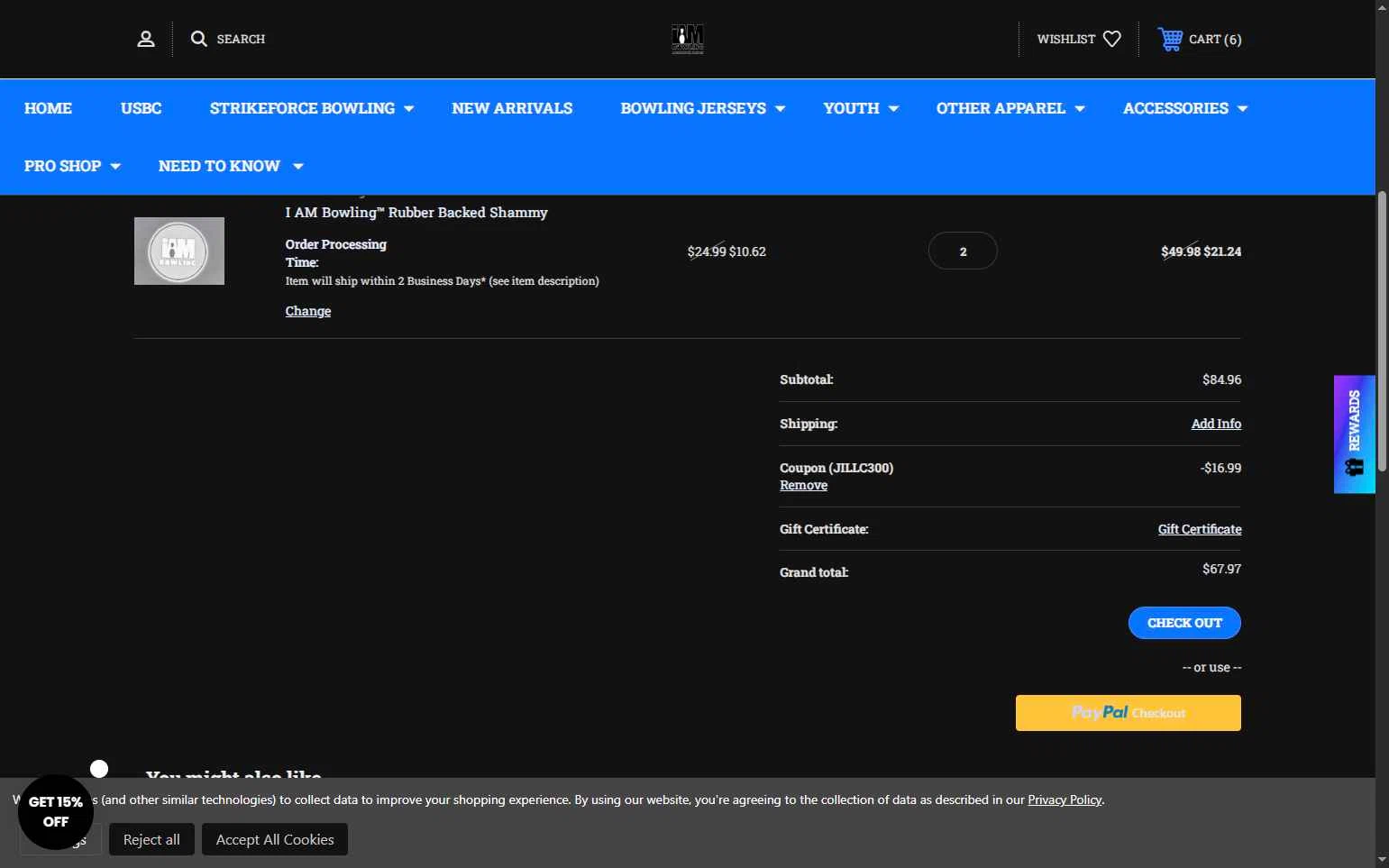Open the shopping cart icon
Viewport: 1389px width, 868px height.
point(1170,39)
